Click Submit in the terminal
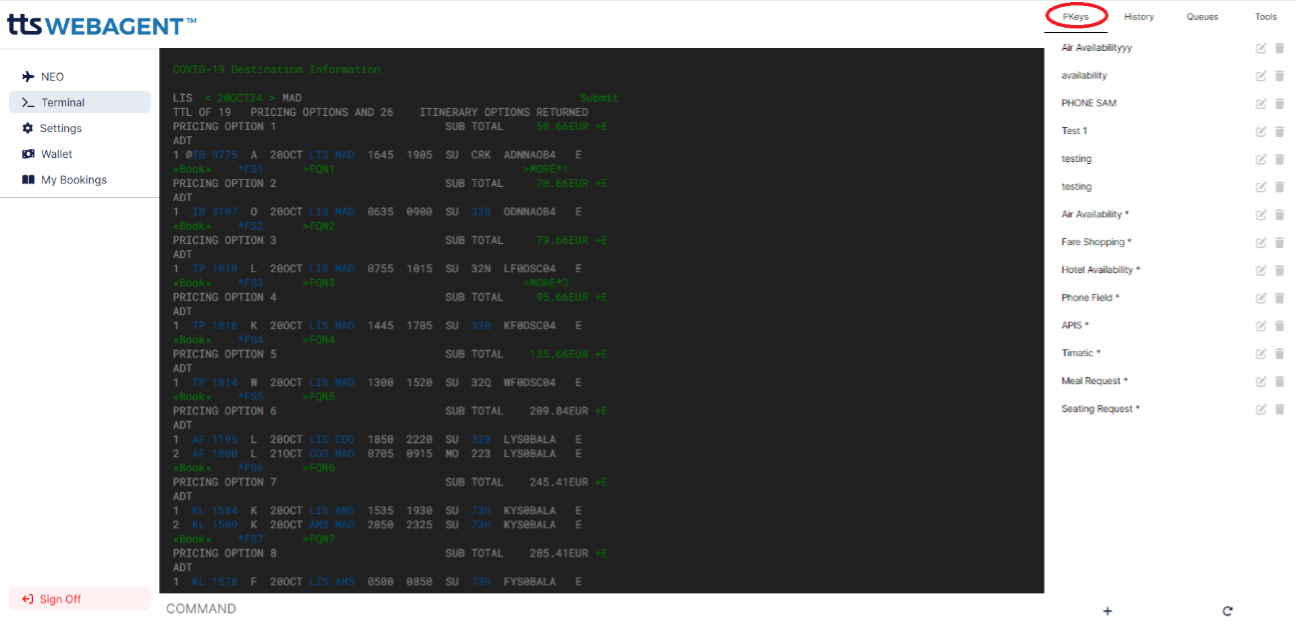 coord(599,98)
